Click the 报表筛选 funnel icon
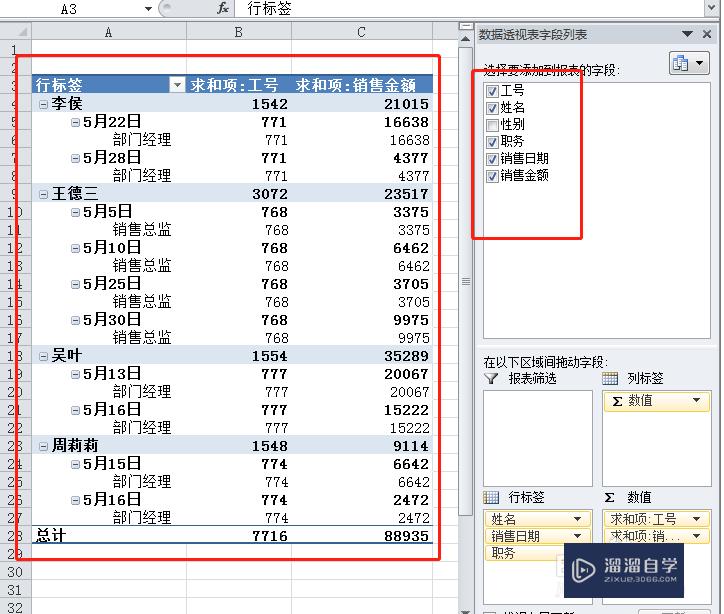Screen dimensions: 724x614 491,379
